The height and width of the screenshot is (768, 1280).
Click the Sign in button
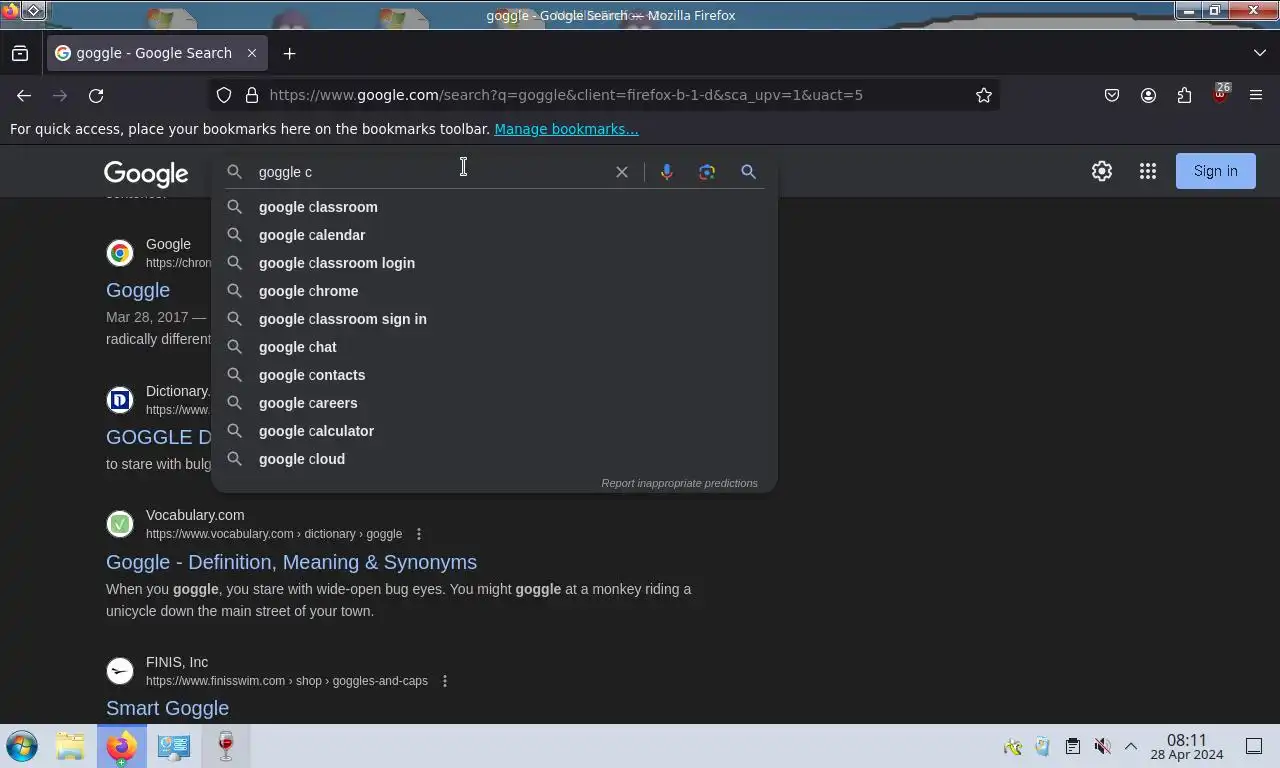point(1216,171)
